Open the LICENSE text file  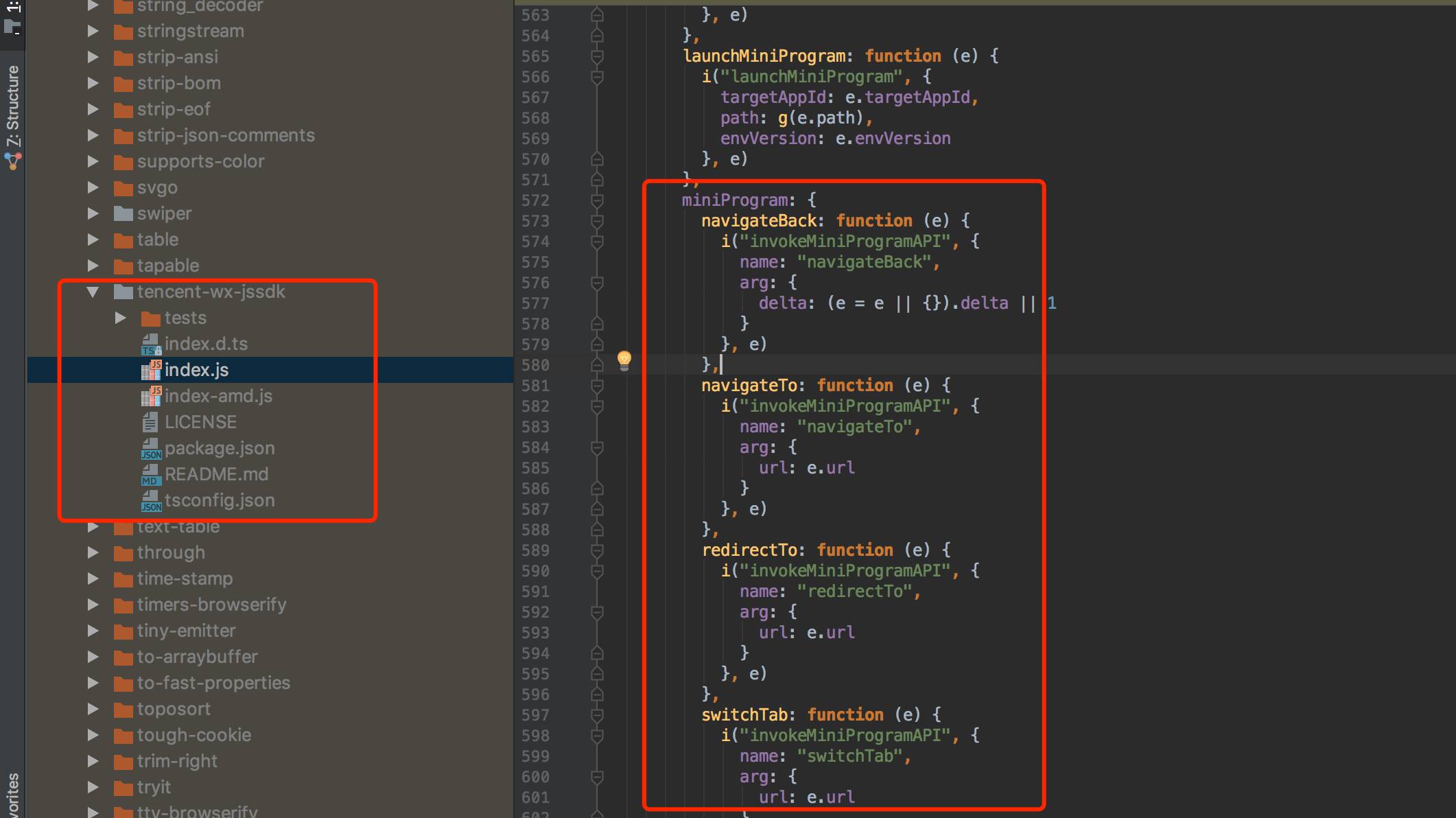[x=200, y=422]
